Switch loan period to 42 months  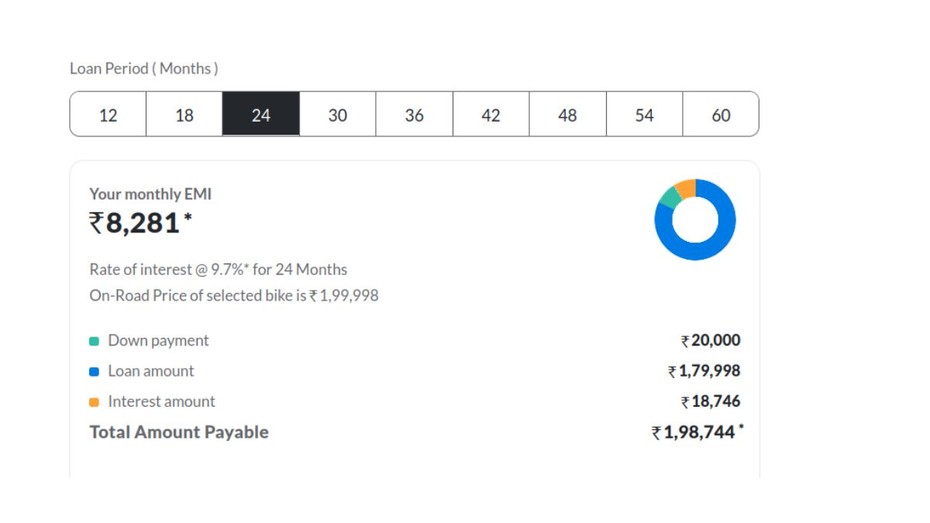coord(491,115)
